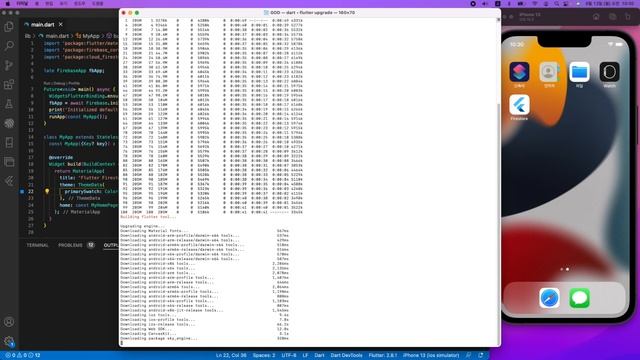Open the Explorer view in VS Code
The image size is (640, 360).
9,27
